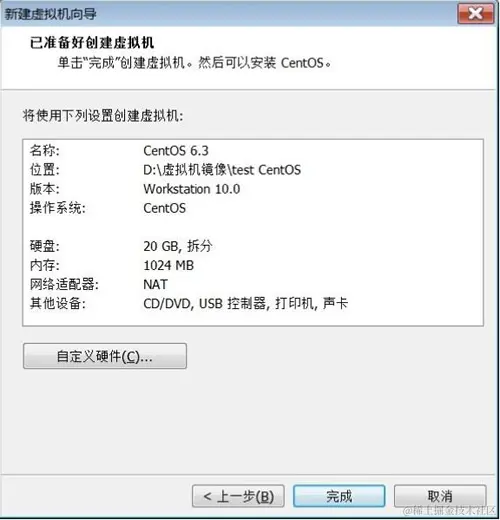This screenshot has height=520, width=500.
Task: Click the instruction text mentioning 安装 CentOS
Action: [x=194, y=63]
